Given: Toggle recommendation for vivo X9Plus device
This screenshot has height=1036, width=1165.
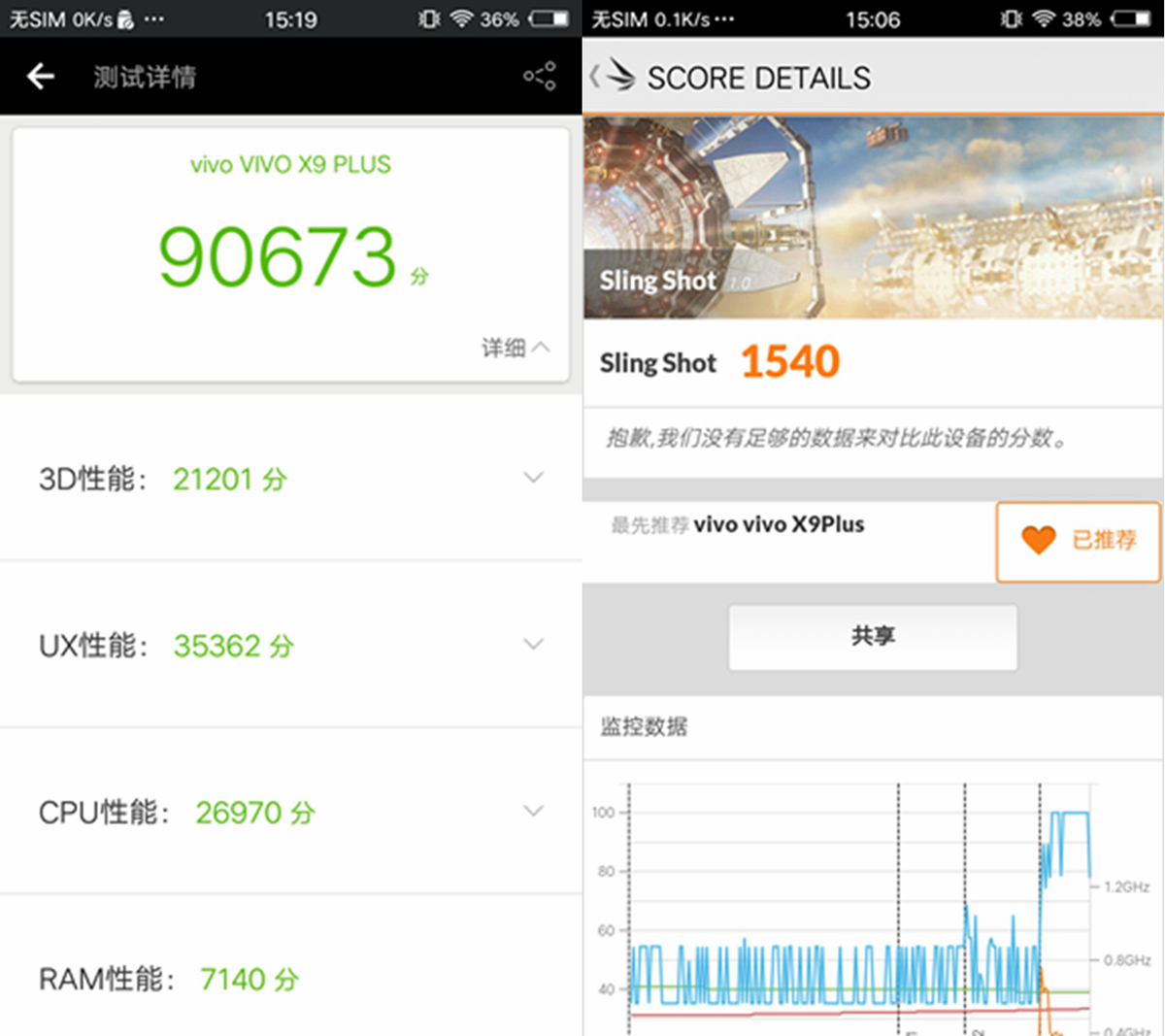Looking at the screenshot, I should (1078, 541).
